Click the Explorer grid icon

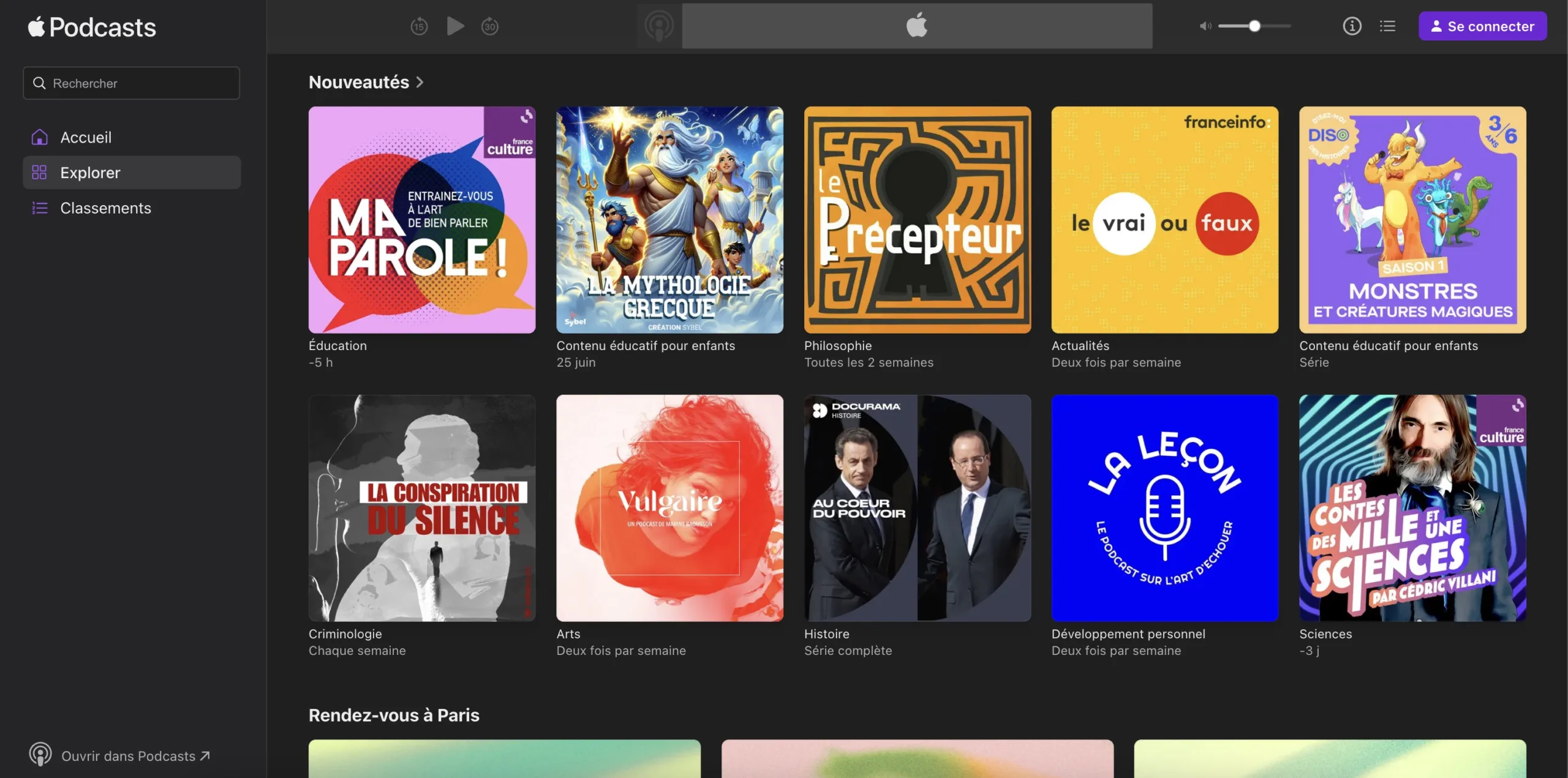click(x=39, y=173)
